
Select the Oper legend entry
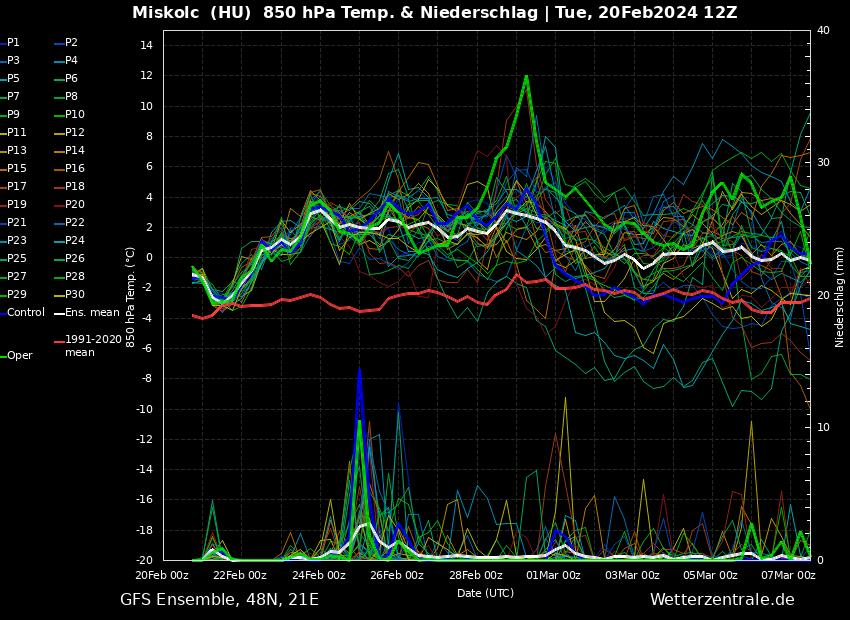click(x=19, y=356)
